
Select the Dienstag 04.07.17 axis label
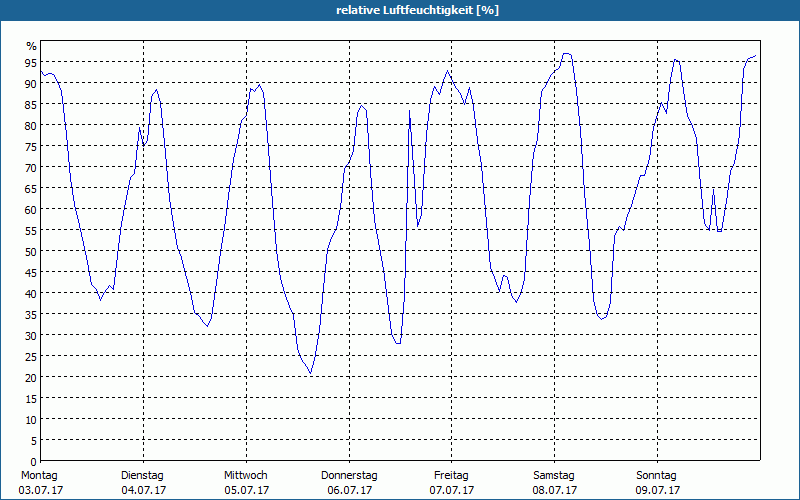pos(143,483)
